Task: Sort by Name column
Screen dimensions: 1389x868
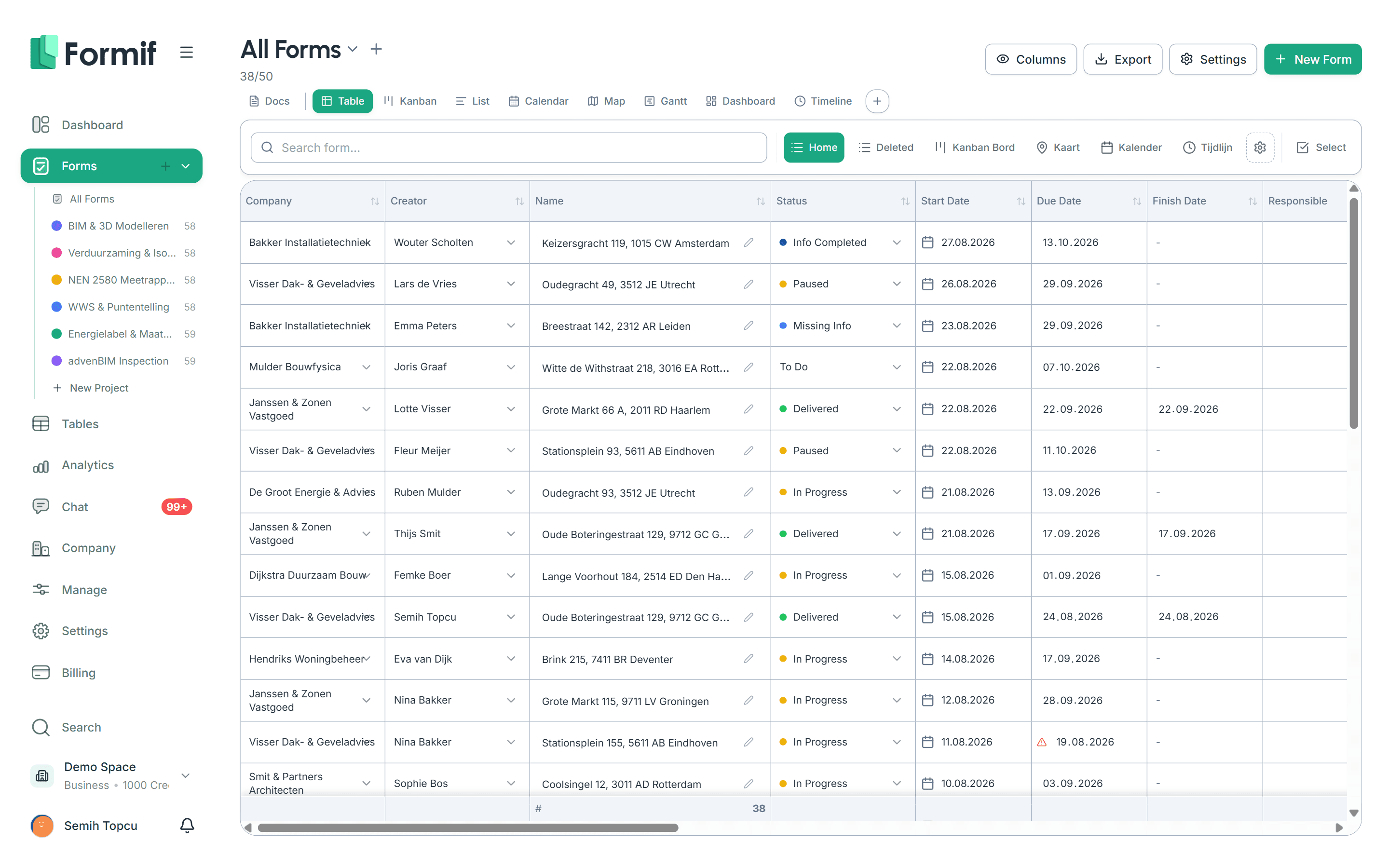Action: [x=761, y=201]
